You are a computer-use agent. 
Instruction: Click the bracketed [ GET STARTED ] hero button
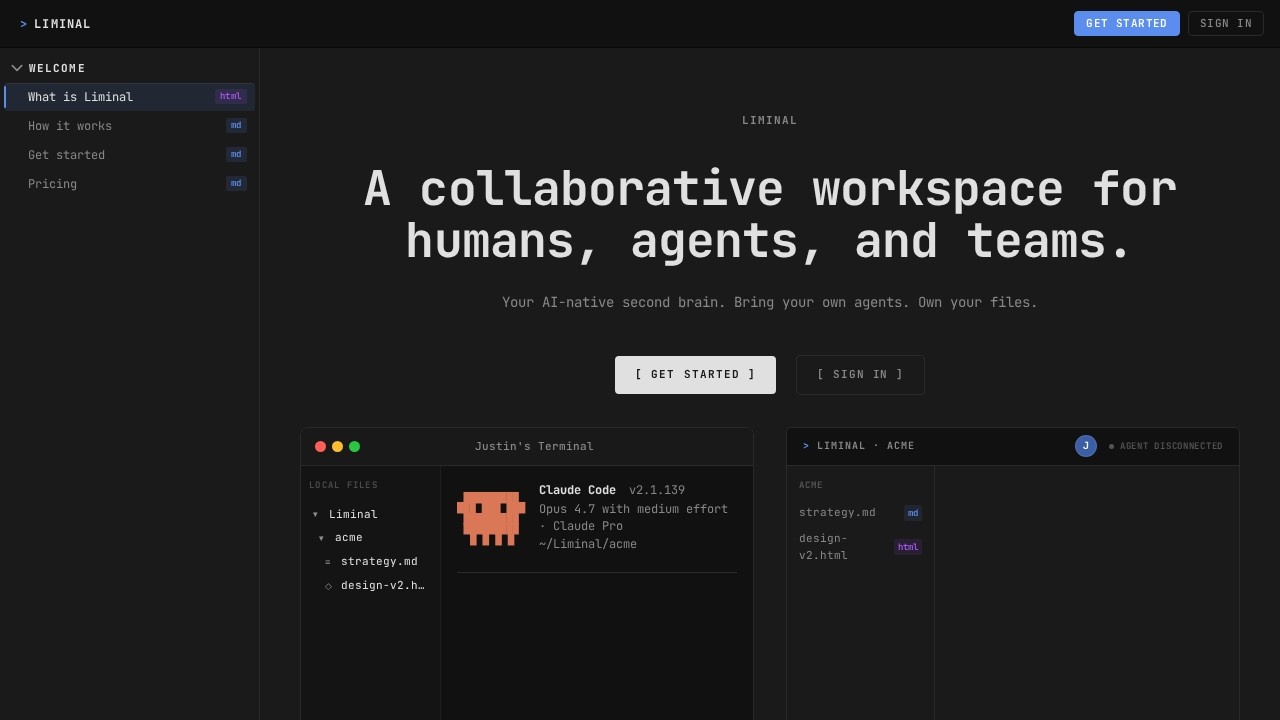pos(695,375)
